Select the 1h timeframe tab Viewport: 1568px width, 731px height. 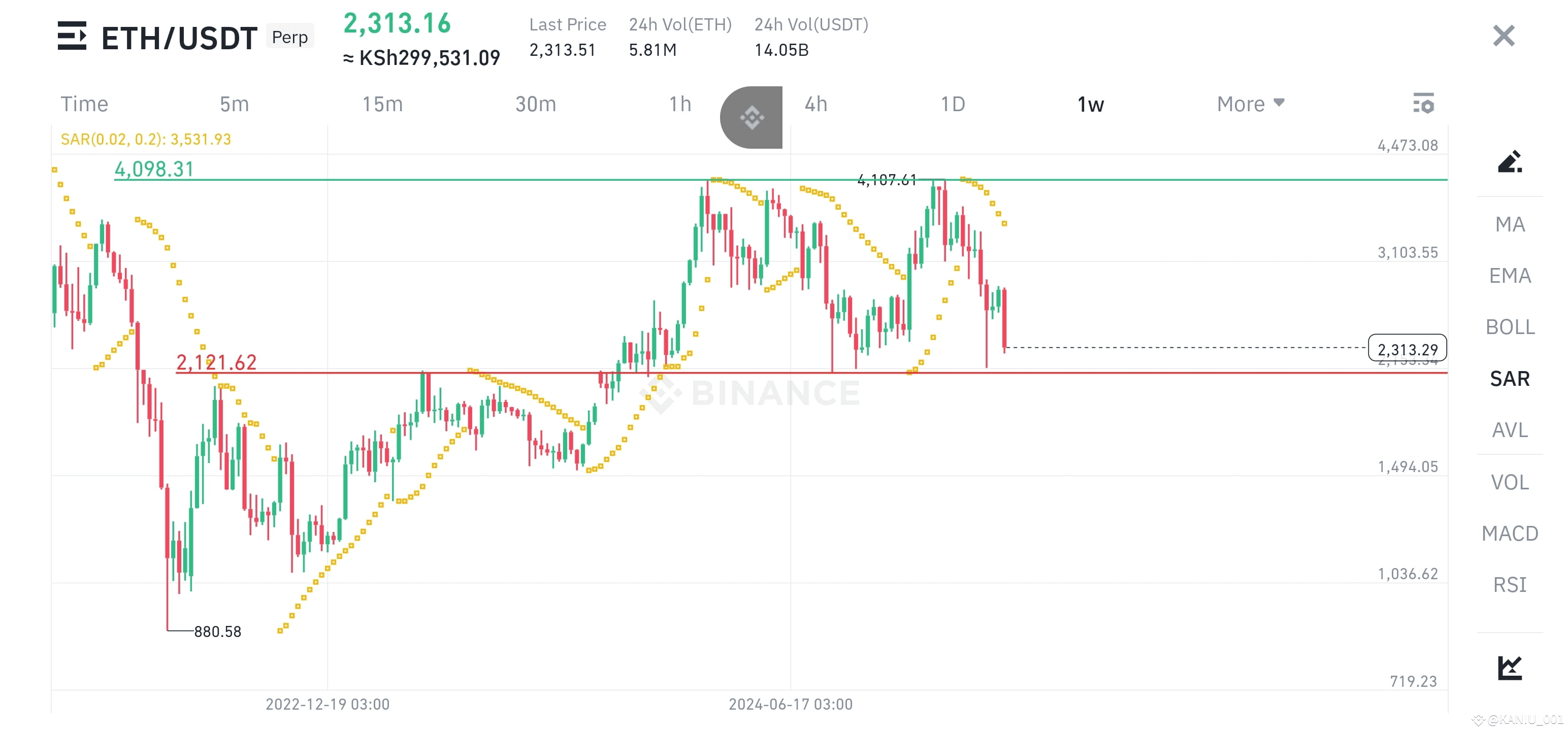(679, 104)
